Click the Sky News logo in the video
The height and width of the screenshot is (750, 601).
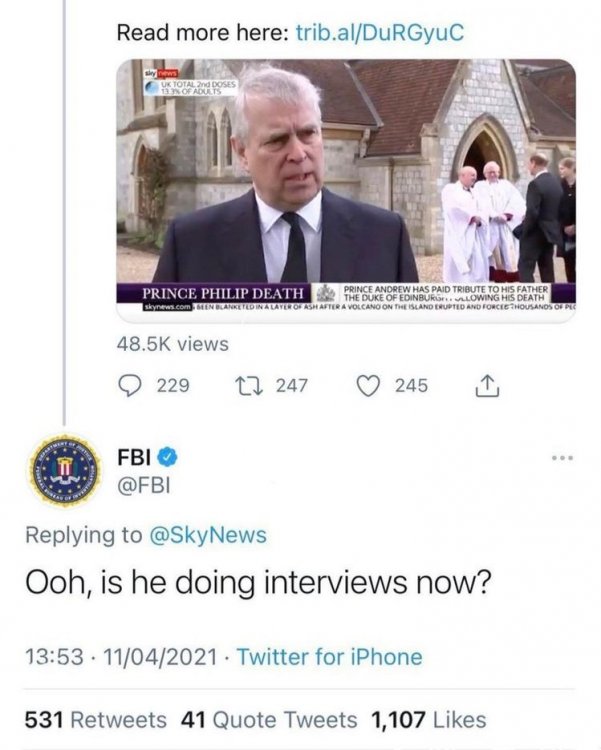click(x=157, y=74)
